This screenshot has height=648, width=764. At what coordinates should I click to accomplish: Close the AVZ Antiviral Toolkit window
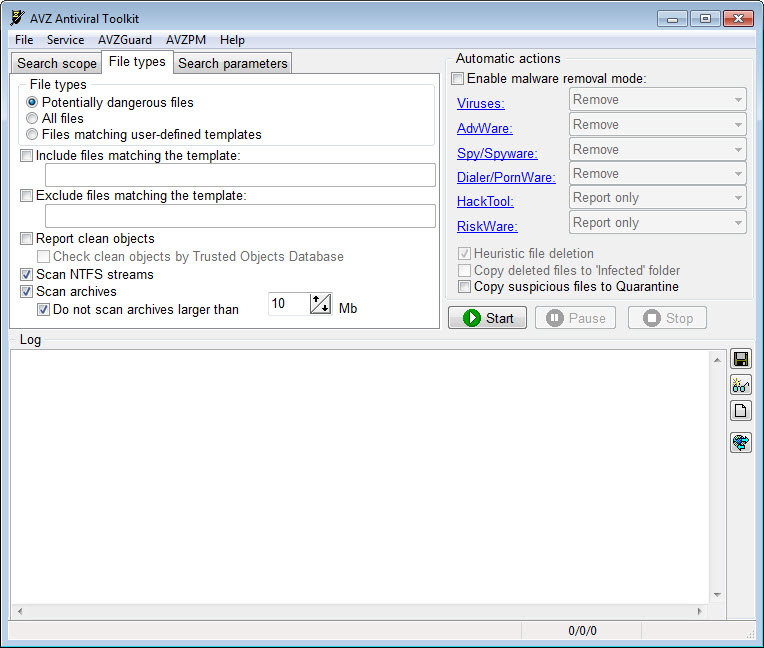(x=738, y=19)
